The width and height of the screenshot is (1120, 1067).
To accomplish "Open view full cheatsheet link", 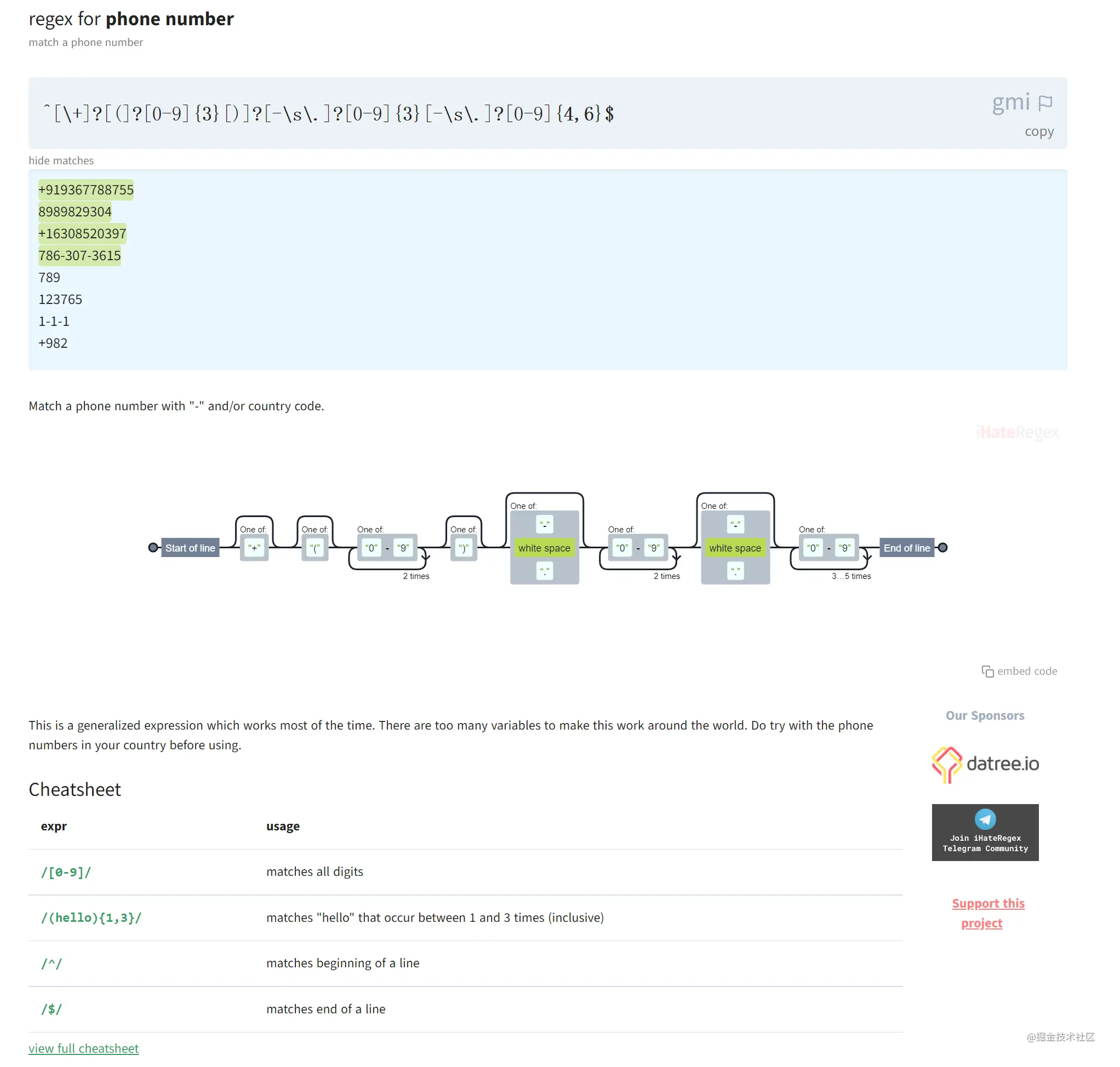I will pyautogui.click(x=84, y=1048).
